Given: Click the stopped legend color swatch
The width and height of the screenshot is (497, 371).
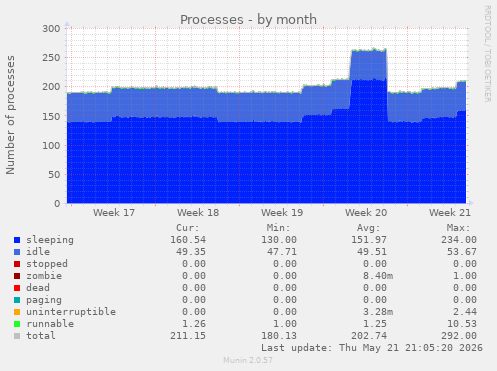Looking at the screenshot, I should tap(17, 264).
